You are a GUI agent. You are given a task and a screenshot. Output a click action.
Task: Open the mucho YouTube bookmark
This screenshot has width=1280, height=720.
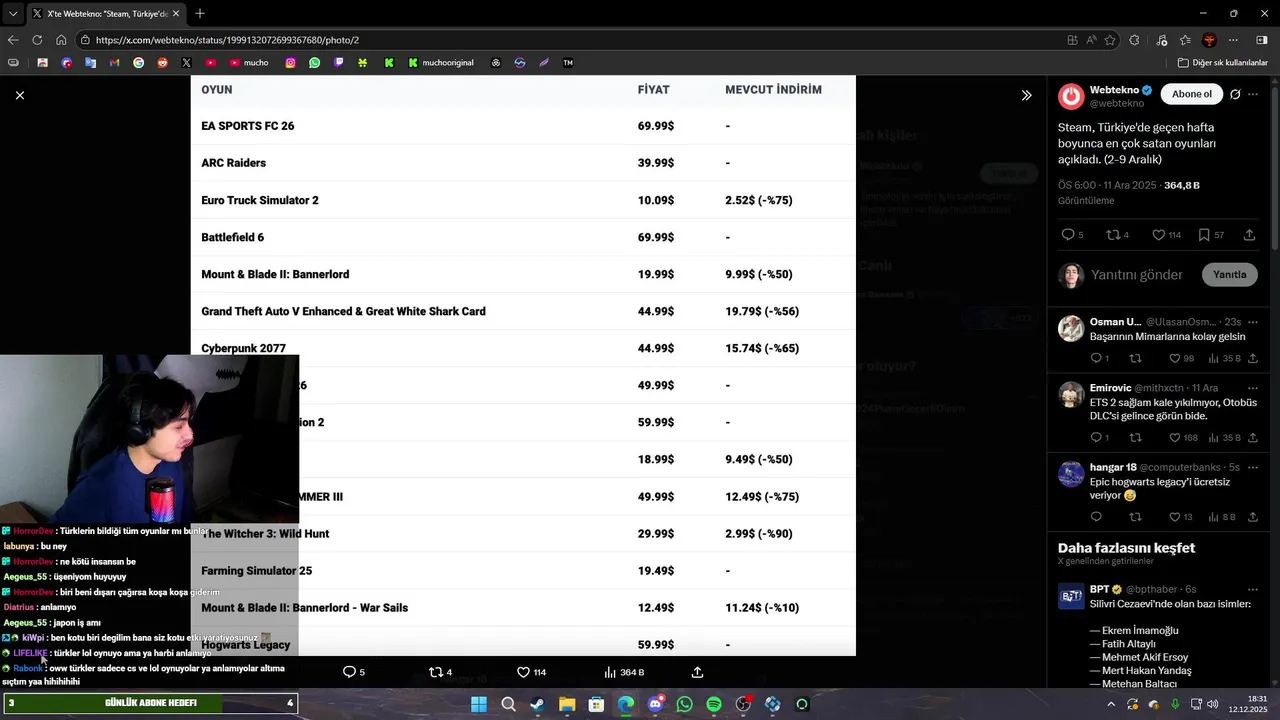pos(248,62)
